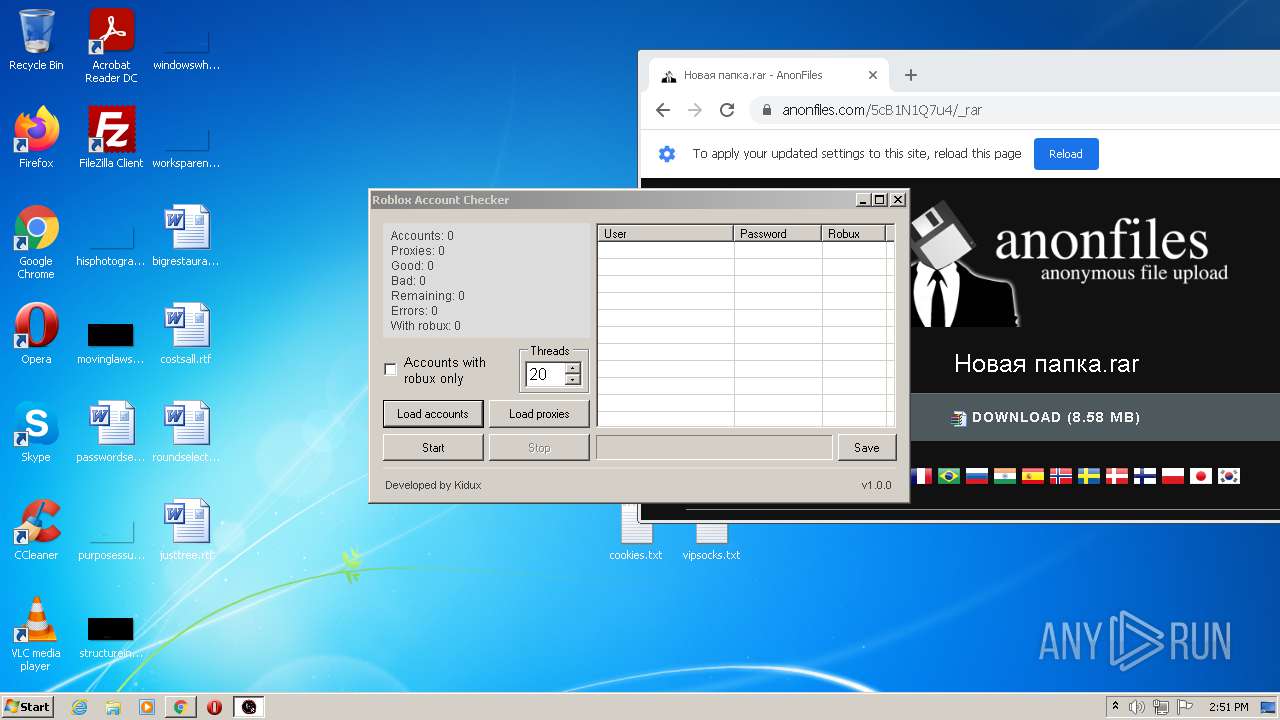The image size is (1280, 720).
Task: Choose the Russia flag language
Action: tap(977, 476)
